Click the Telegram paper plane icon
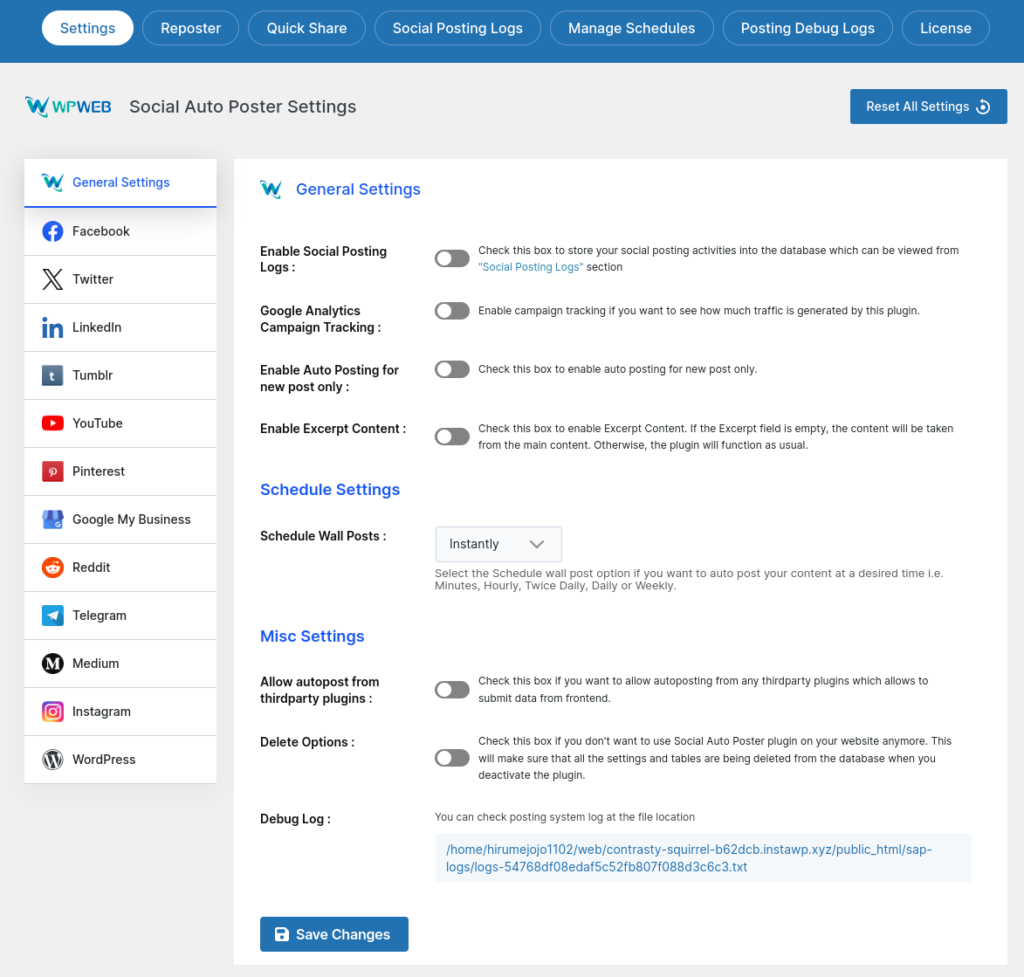The height and width of the screenshot is (977, 1024). click(53, 615)
